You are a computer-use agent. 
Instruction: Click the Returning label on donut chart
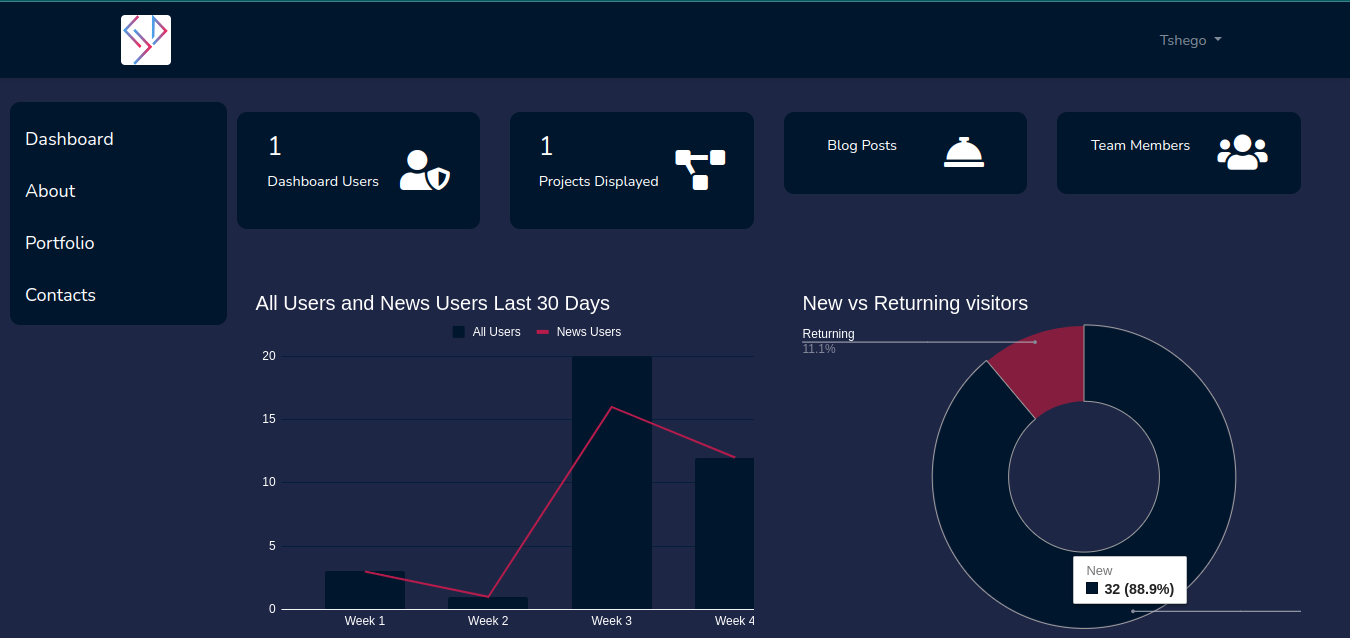click(828, 334)
